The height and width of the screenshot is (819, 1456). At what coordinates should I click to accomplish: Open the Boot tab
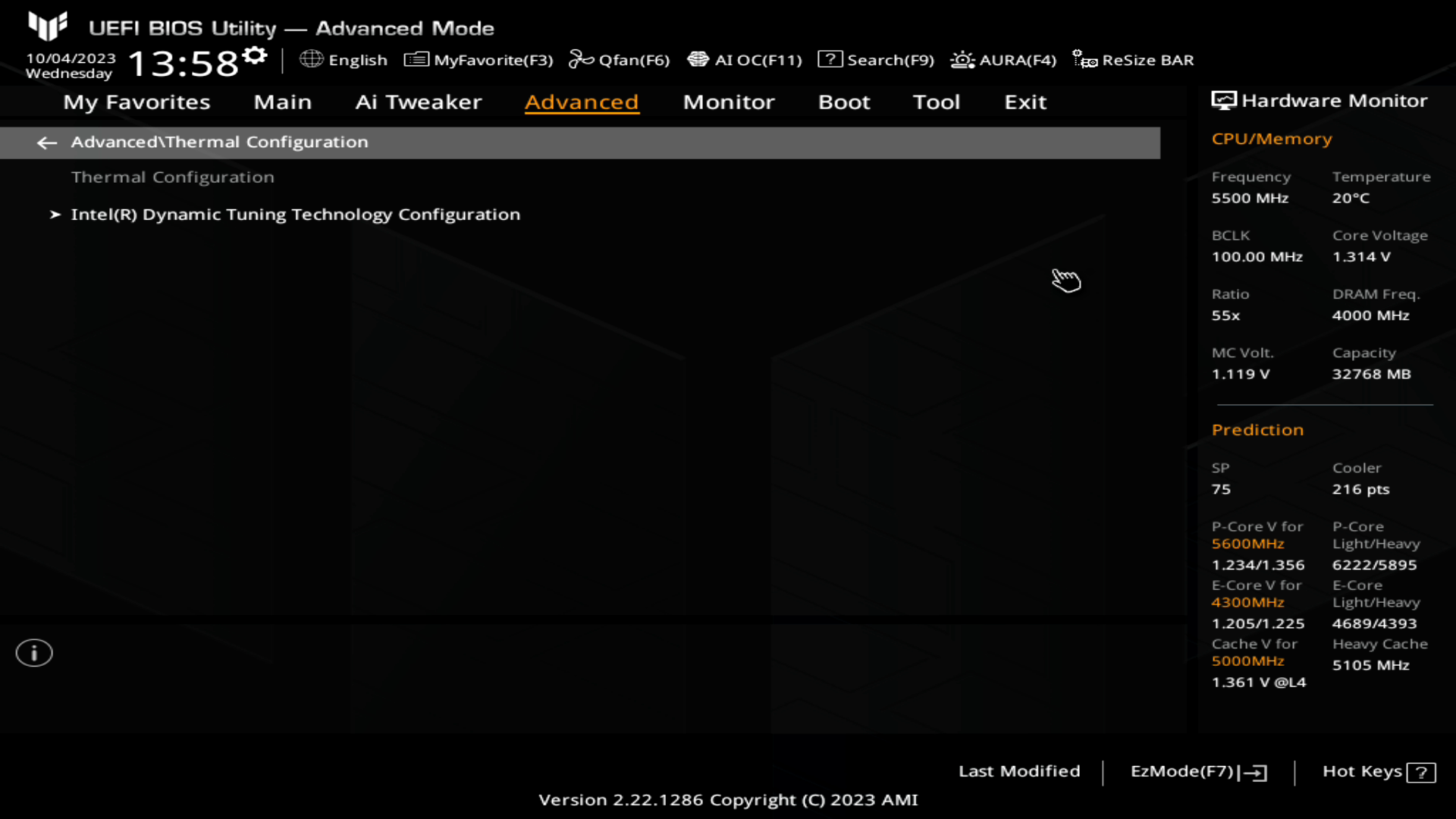click(844, 102)
